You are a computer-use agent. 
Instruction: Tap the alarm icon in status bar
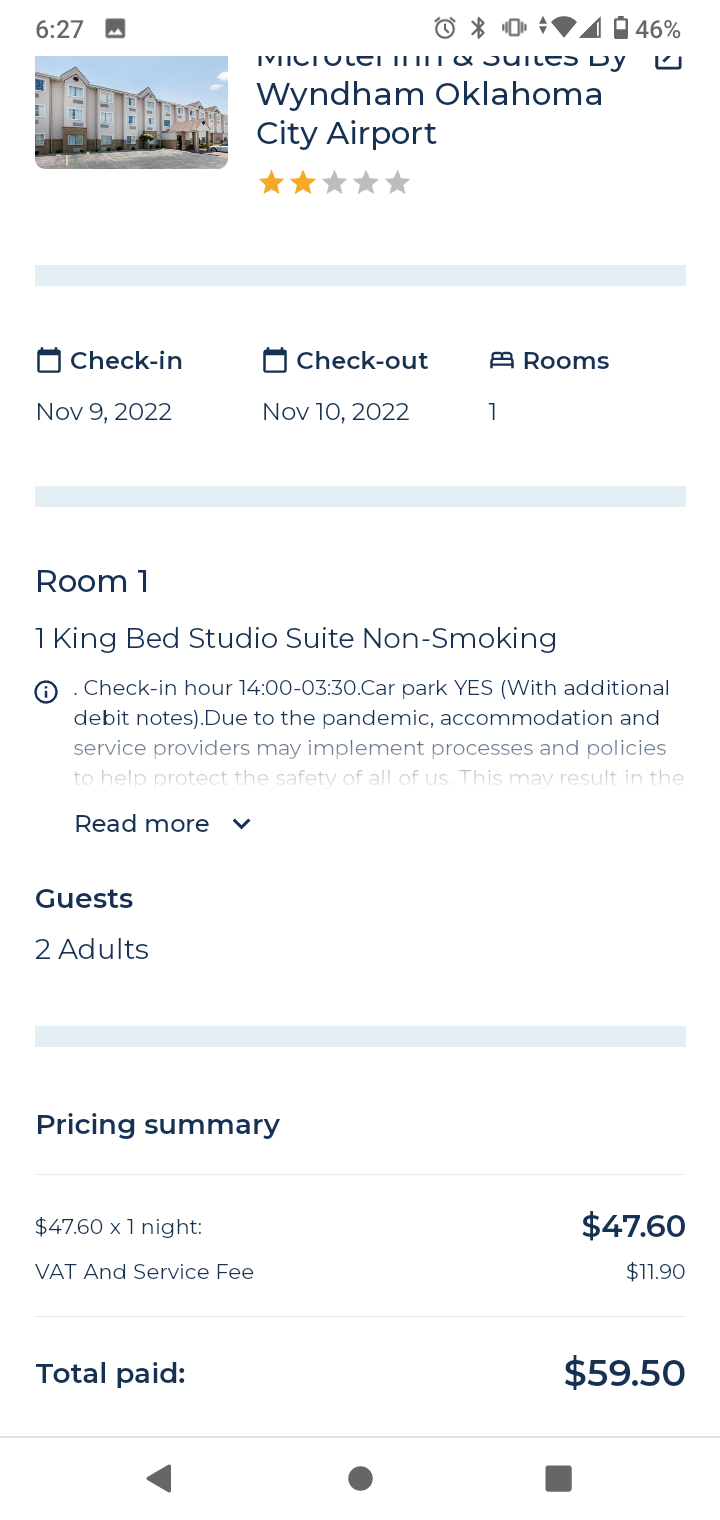(x=445, y=28)
